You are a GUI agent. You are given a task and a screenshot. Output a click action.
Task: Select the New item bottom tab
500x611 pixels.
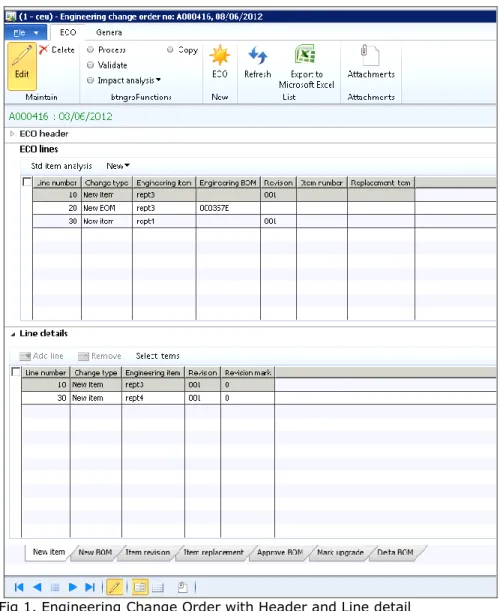[x=49, y=552]
